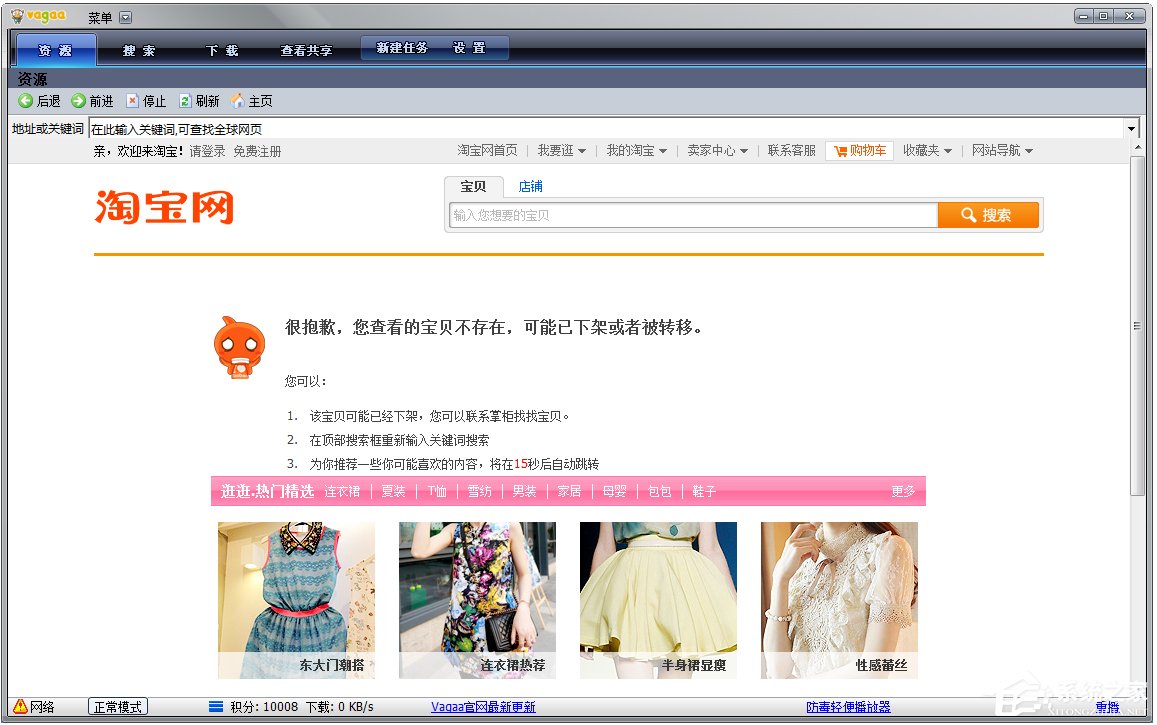
Task: Expand the 网站导航 dropdown
Action: click(x=1002, y=151)
